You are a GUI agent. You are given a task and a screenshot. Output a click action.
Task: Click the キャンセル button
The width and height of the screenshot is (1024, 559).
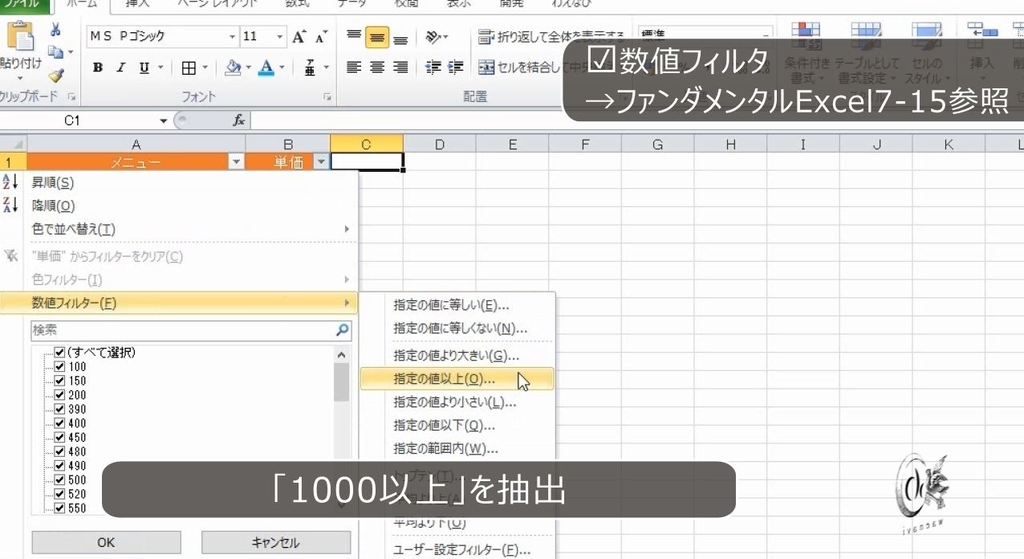coord(276,543)
